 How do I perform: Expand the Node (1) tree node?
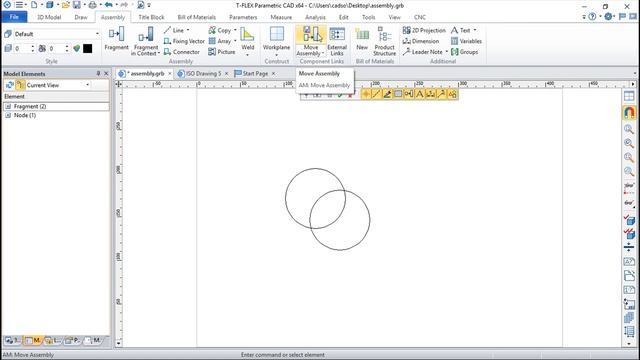click(8, 116)
